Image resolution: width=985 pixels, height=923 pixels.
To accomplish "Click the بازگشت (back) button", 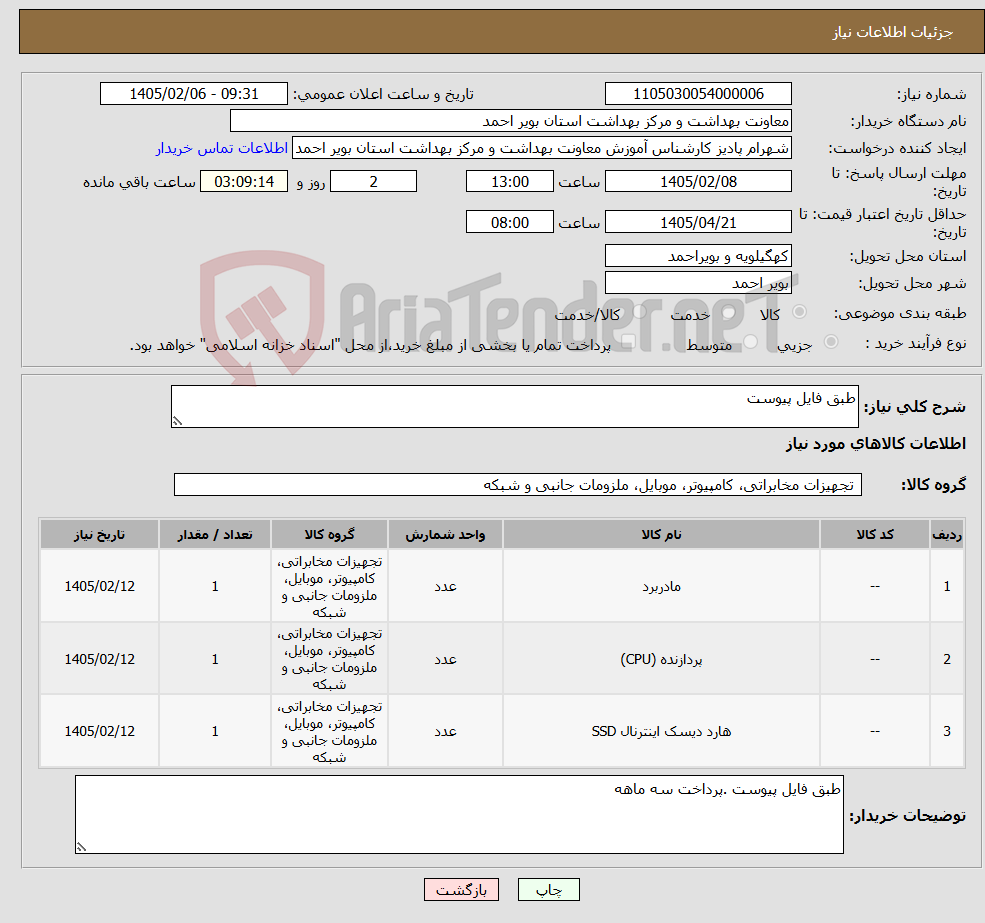I will coord(461,890).
